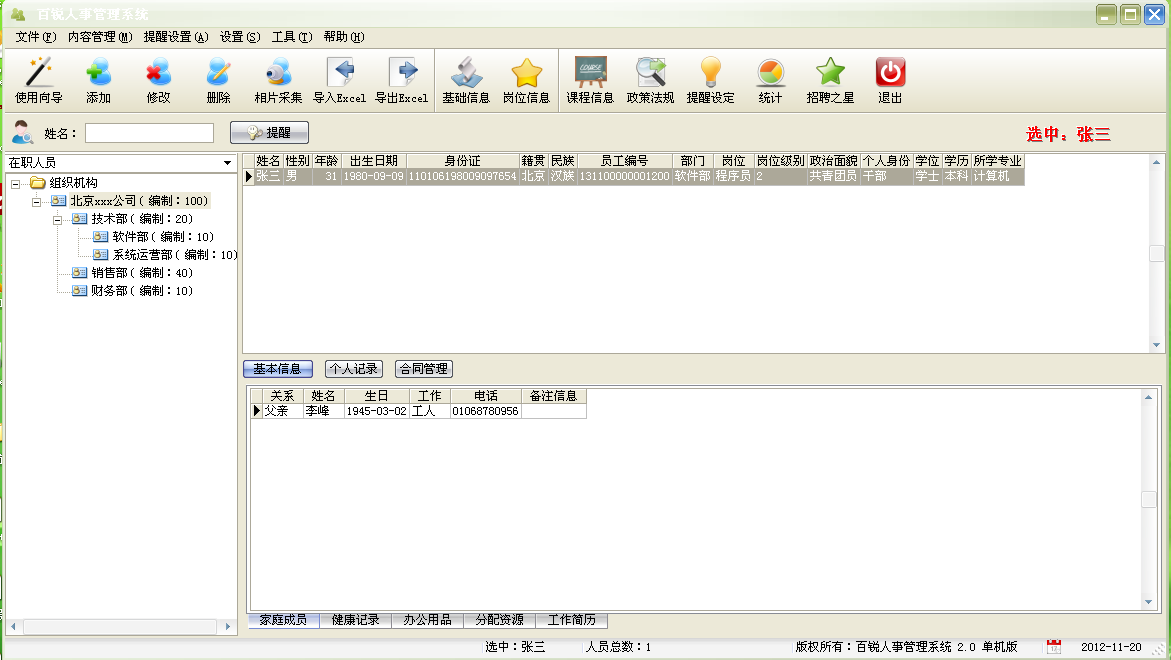Image resolution: width=1171 pixels, height=660 pixels.
Task: Click the person search icon beside 姓名
Action: (22, 132)
